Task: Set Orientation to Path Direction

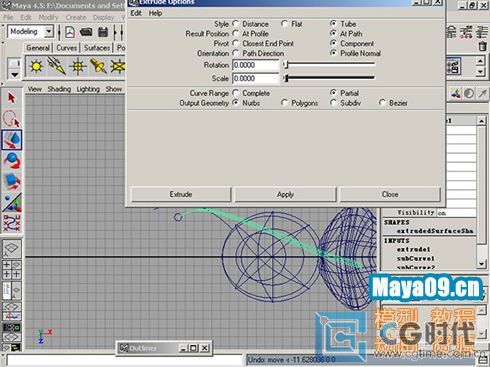Action: tap(236, 53)
